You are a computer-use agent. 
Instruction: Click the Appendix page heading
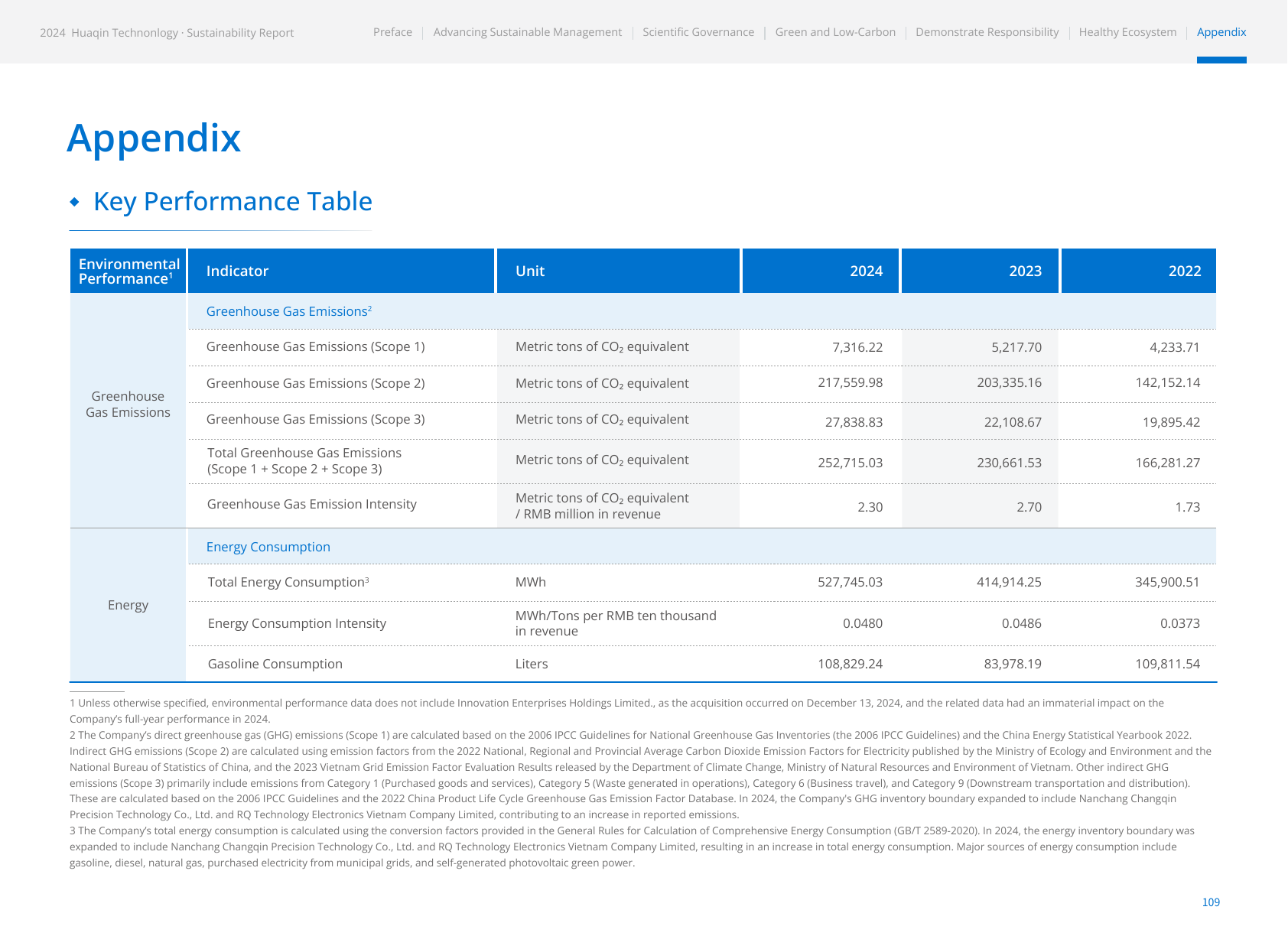(154, 138)
